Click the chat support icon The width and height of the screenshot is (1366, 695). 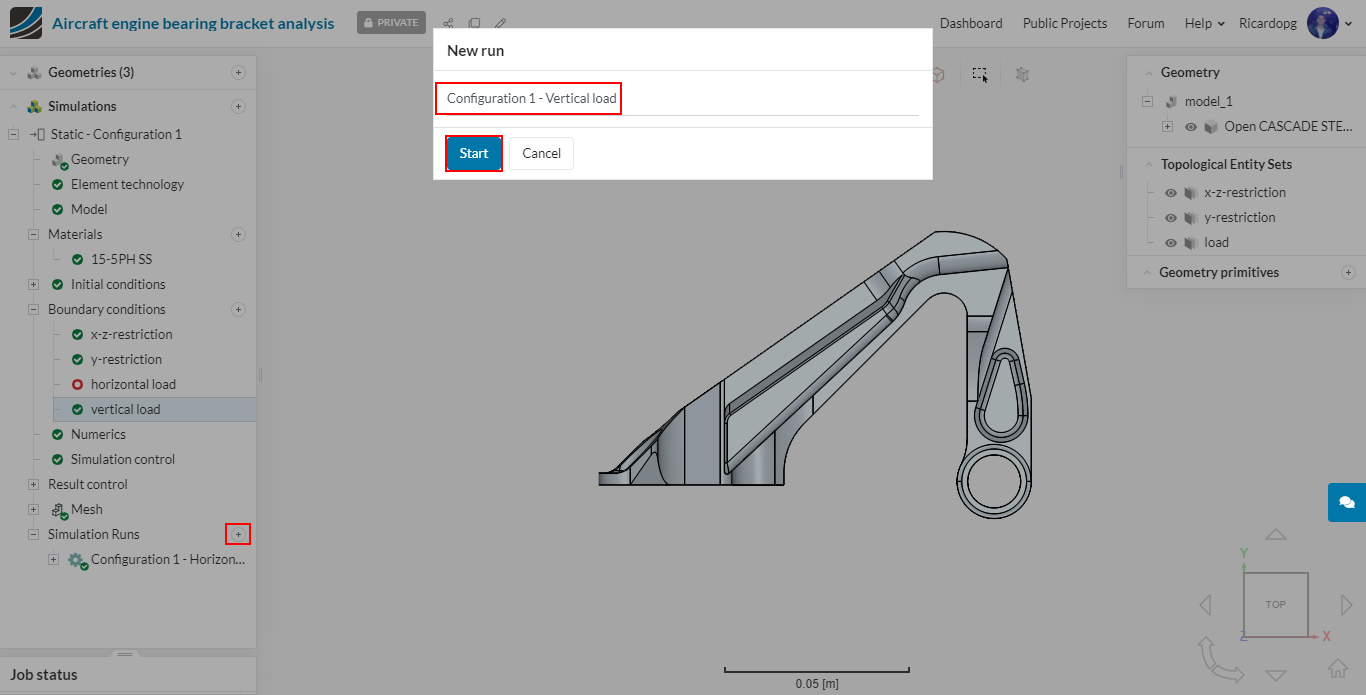click(1346, 502)
